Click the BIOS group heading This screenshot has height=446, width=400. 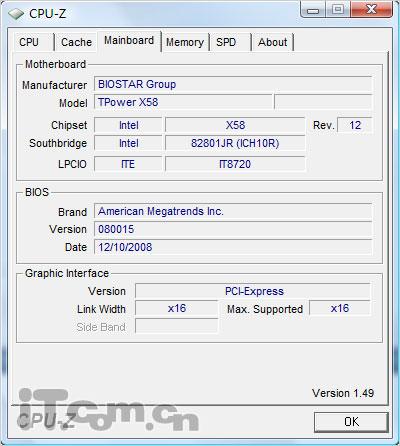(x=37, y=192)
